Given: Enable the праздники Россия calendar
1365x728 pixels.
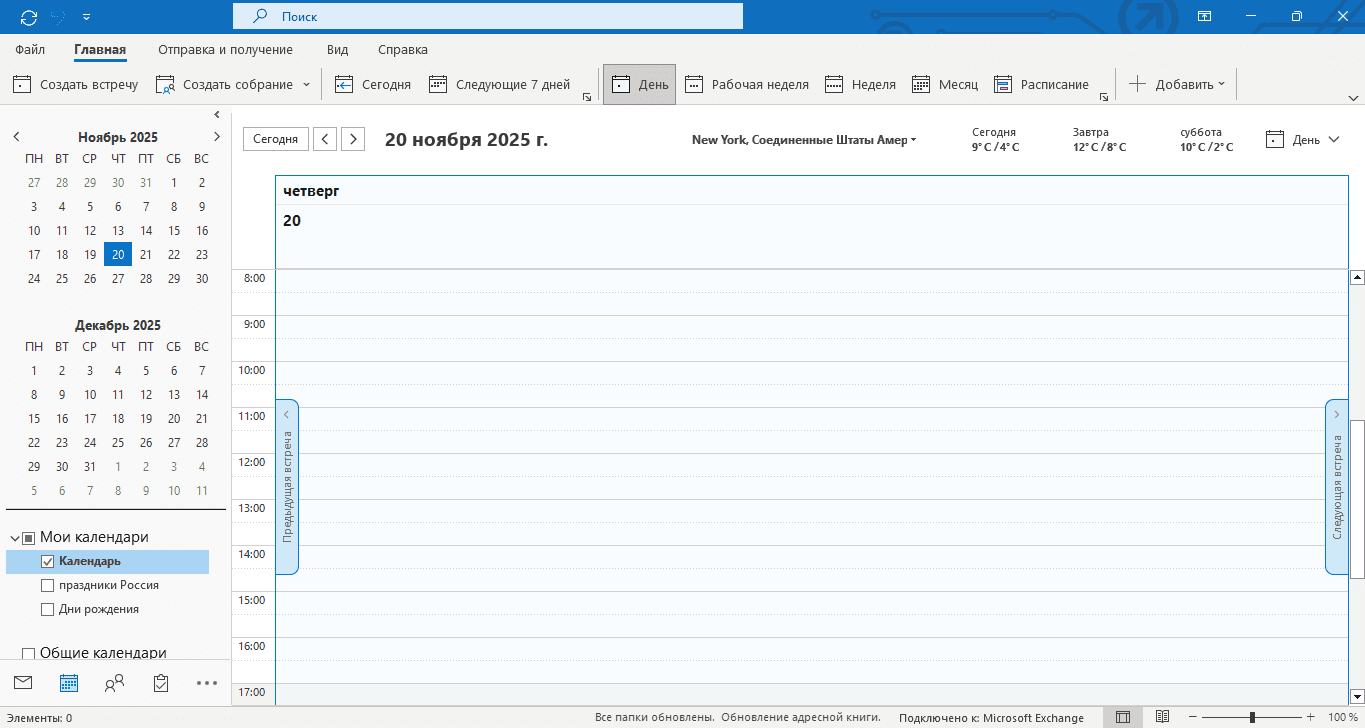Looking at the screenshot, I should (x=47, y=586).
